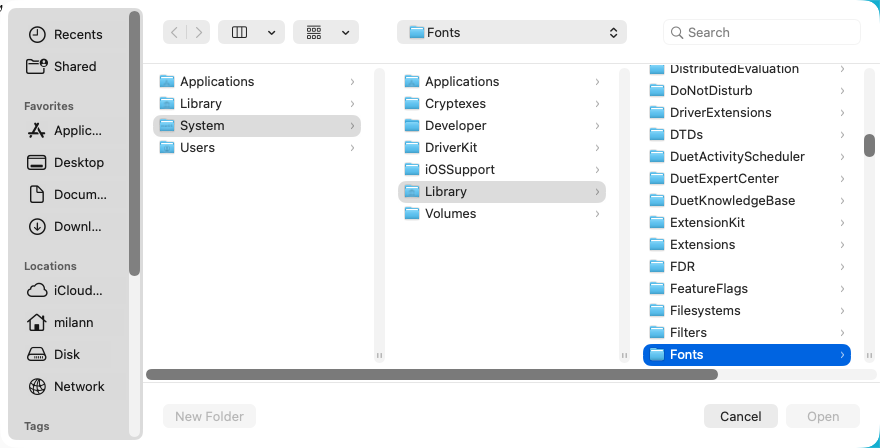Viewport: 880px width, 448px height.
Task: Expand the Users folder chevron
Action: click(352, 148)
